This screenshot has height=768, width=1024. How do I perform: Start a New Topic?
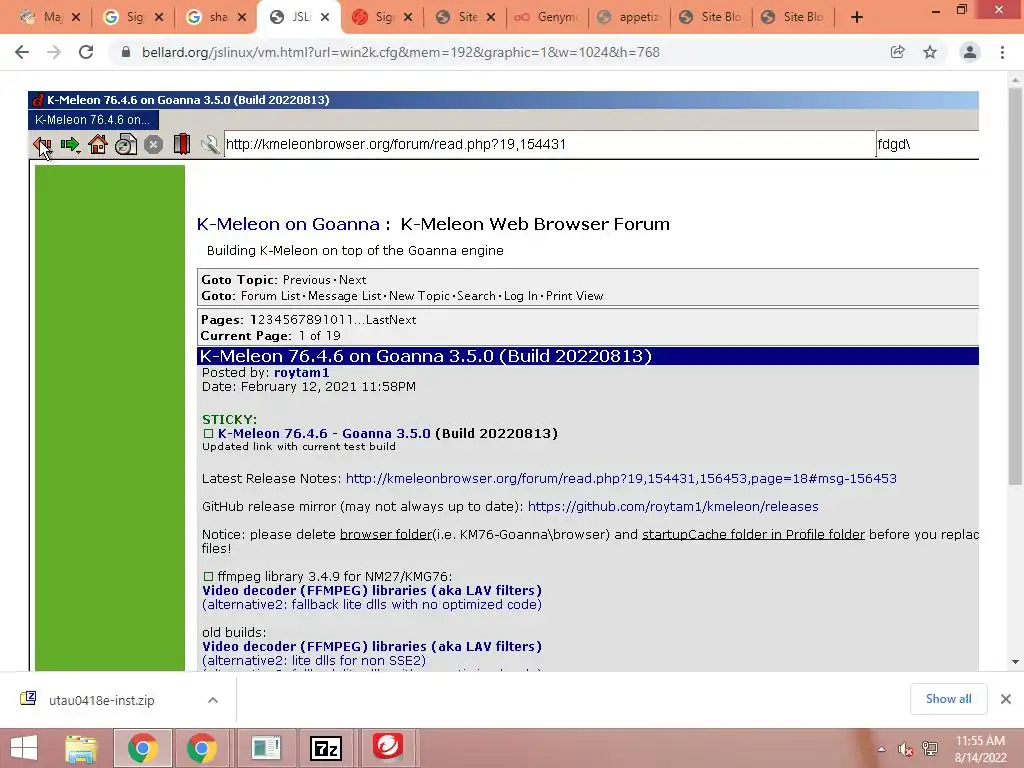[419, 296]
